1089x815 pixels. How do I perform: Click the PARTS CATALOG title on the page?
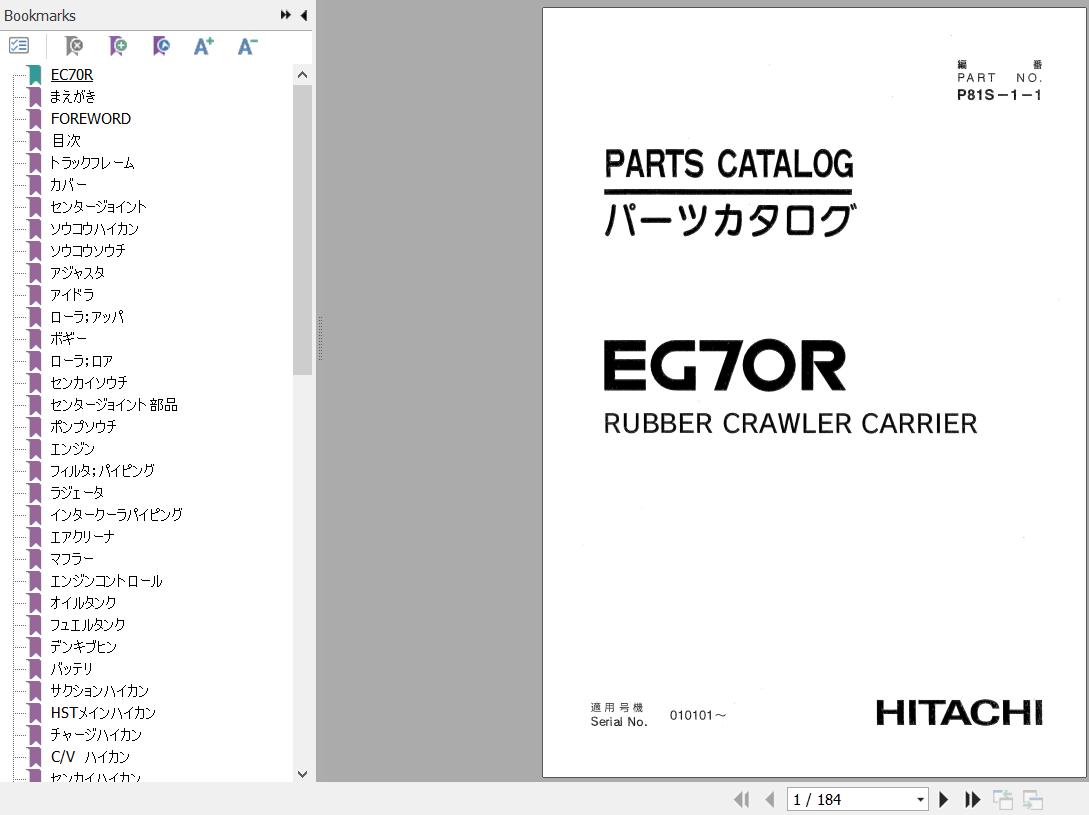pos(729,164)
